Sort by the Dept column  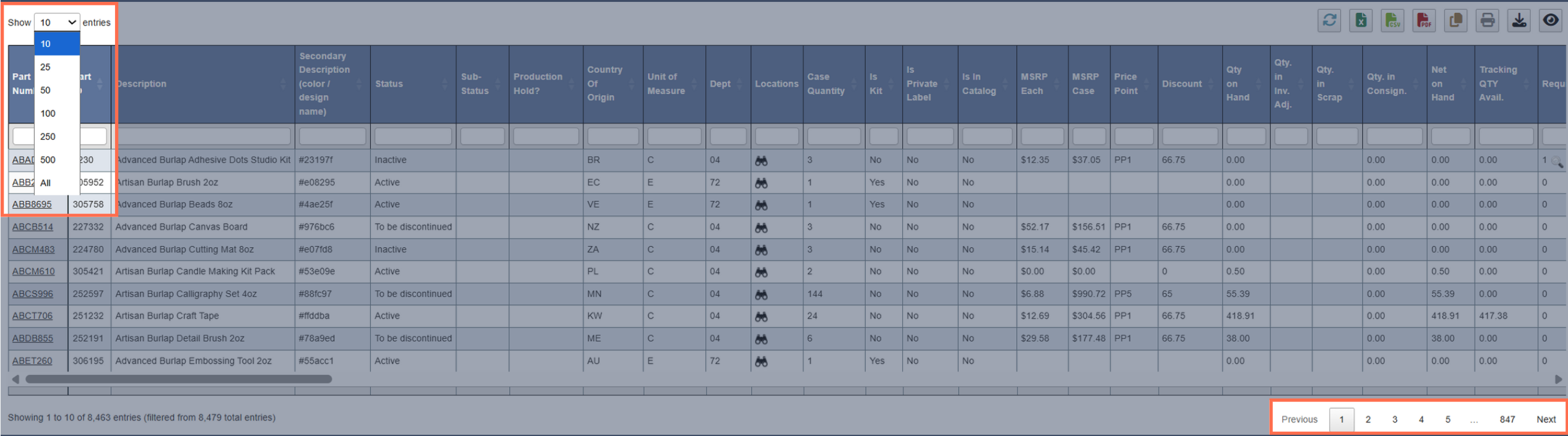(x=728, y=83)
